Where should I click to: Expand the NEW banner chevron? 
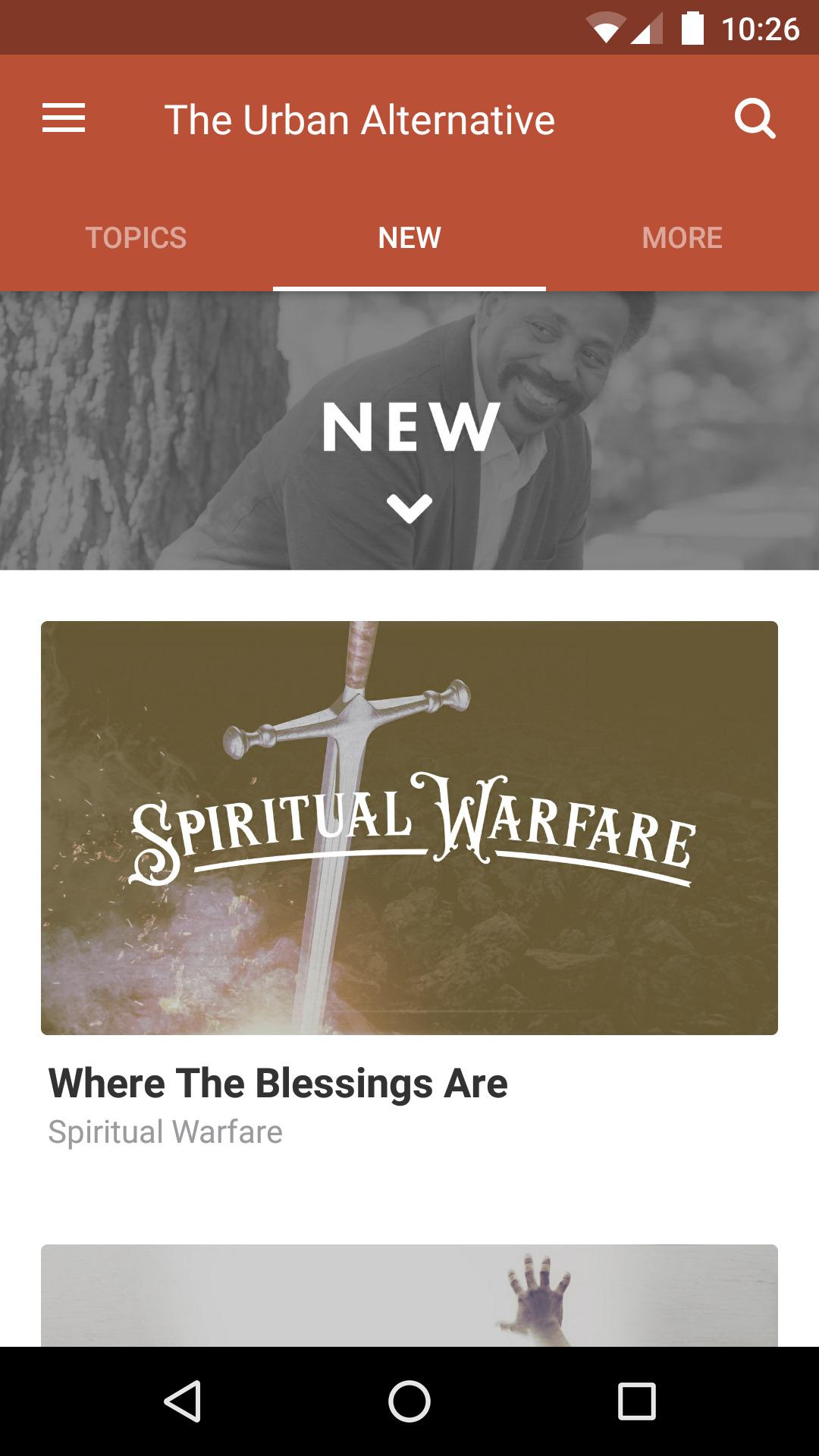(409, 509)
